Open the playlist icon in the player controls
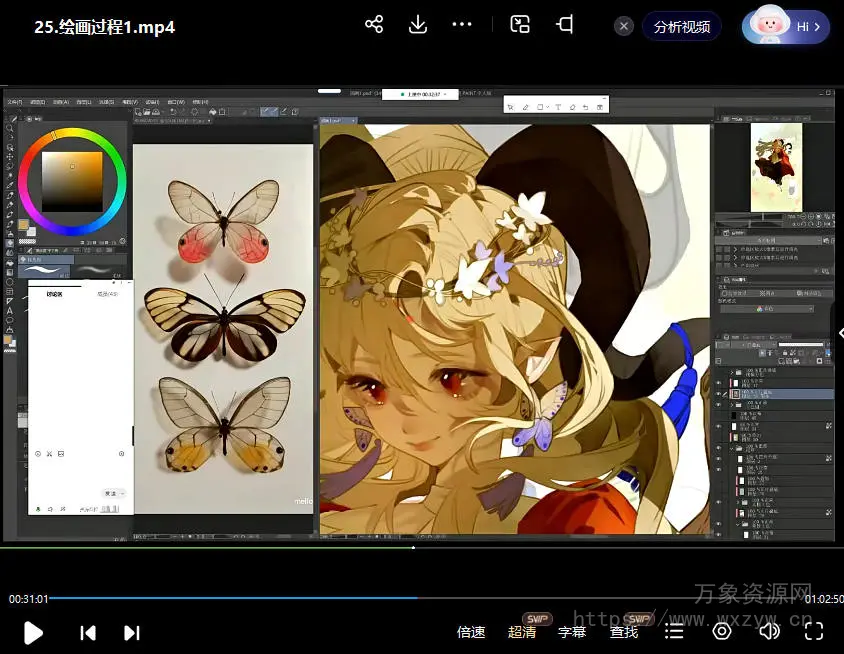Viewport: 844px width, 654px height. pyautogui.click(x=675, y=632)
